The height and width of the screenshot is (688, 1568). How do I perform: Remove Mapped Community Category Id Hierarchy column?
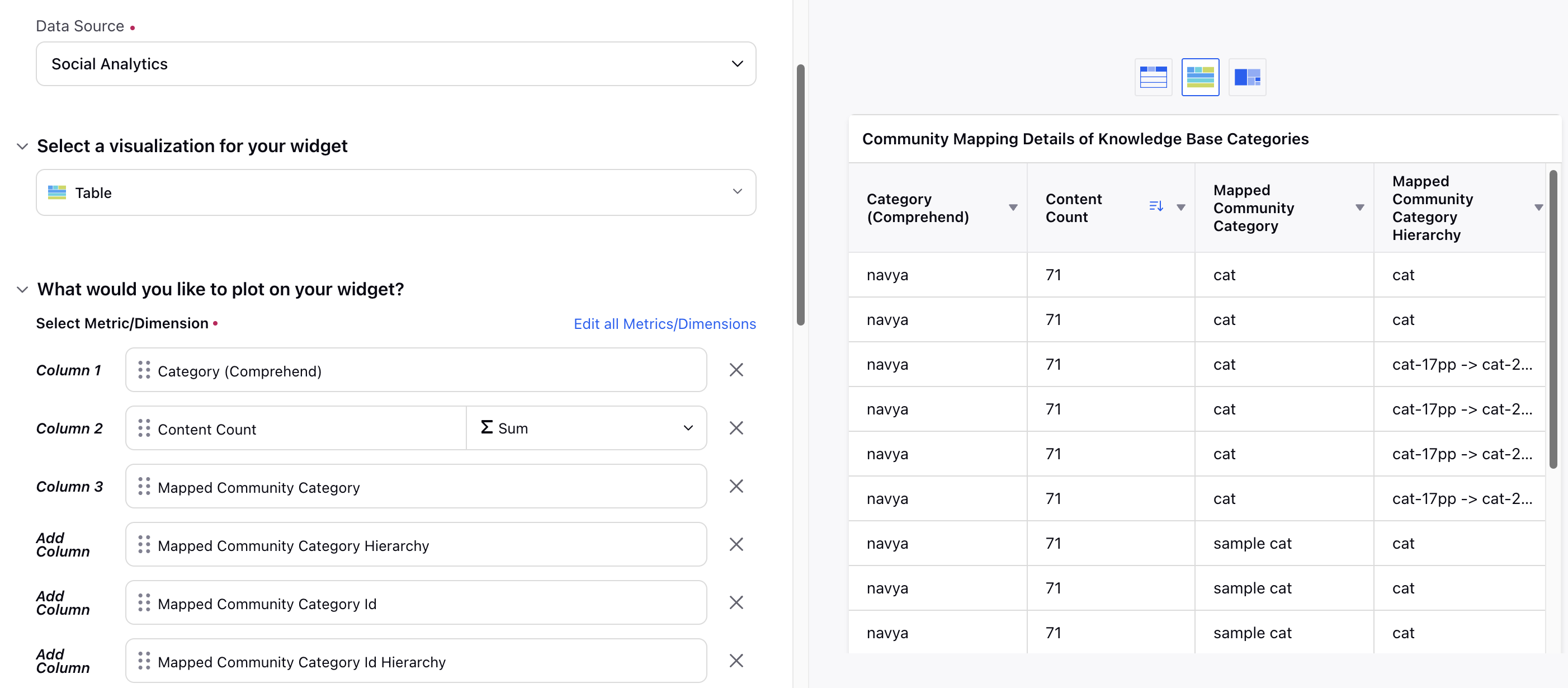(x=736, y=661)
